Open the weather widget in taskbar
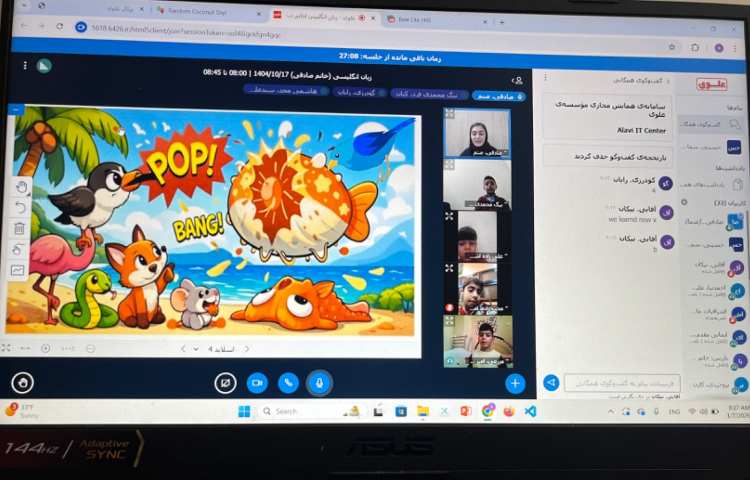 pos(22,410)
